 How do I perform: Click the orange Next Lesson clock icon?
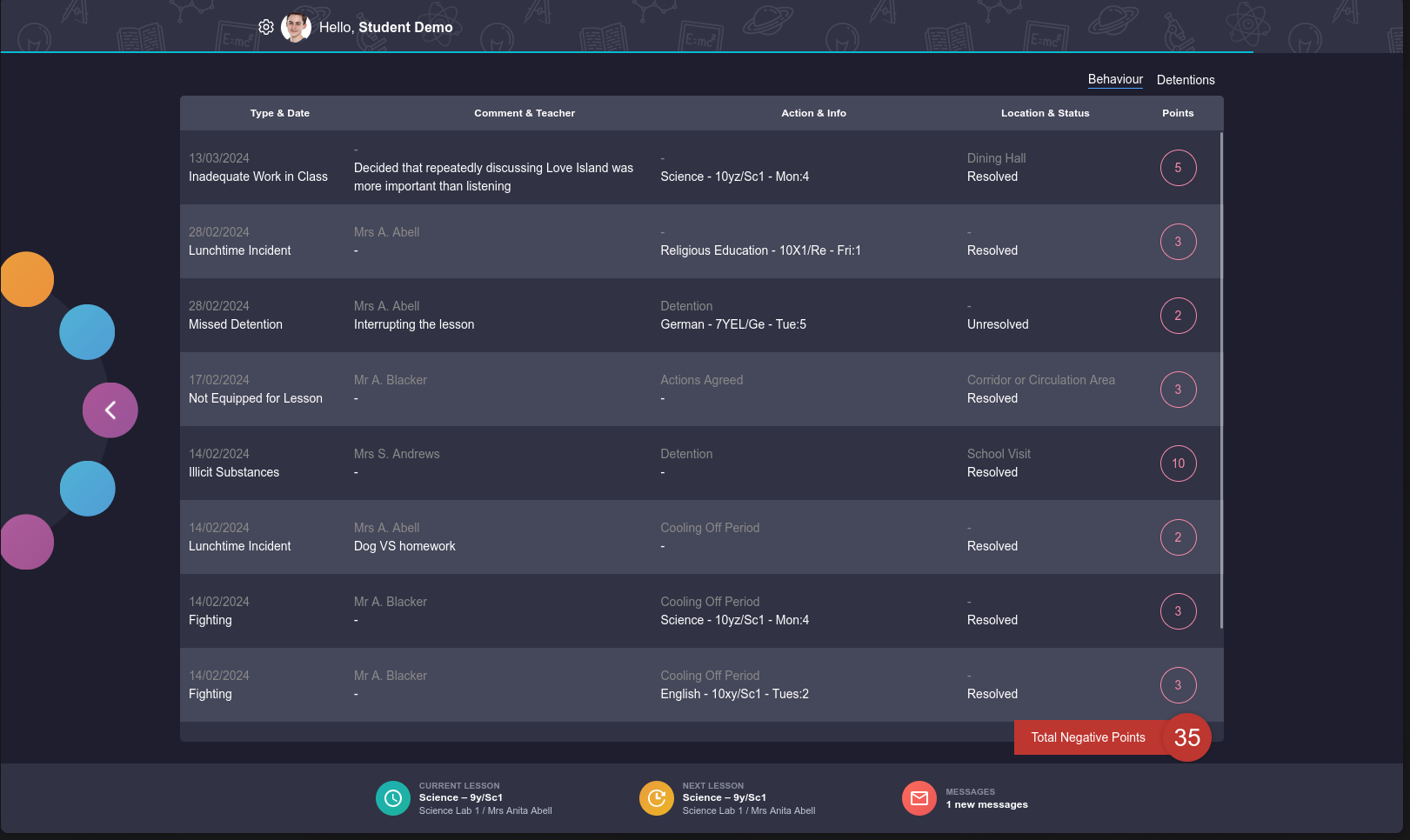(x=657, y=798)
